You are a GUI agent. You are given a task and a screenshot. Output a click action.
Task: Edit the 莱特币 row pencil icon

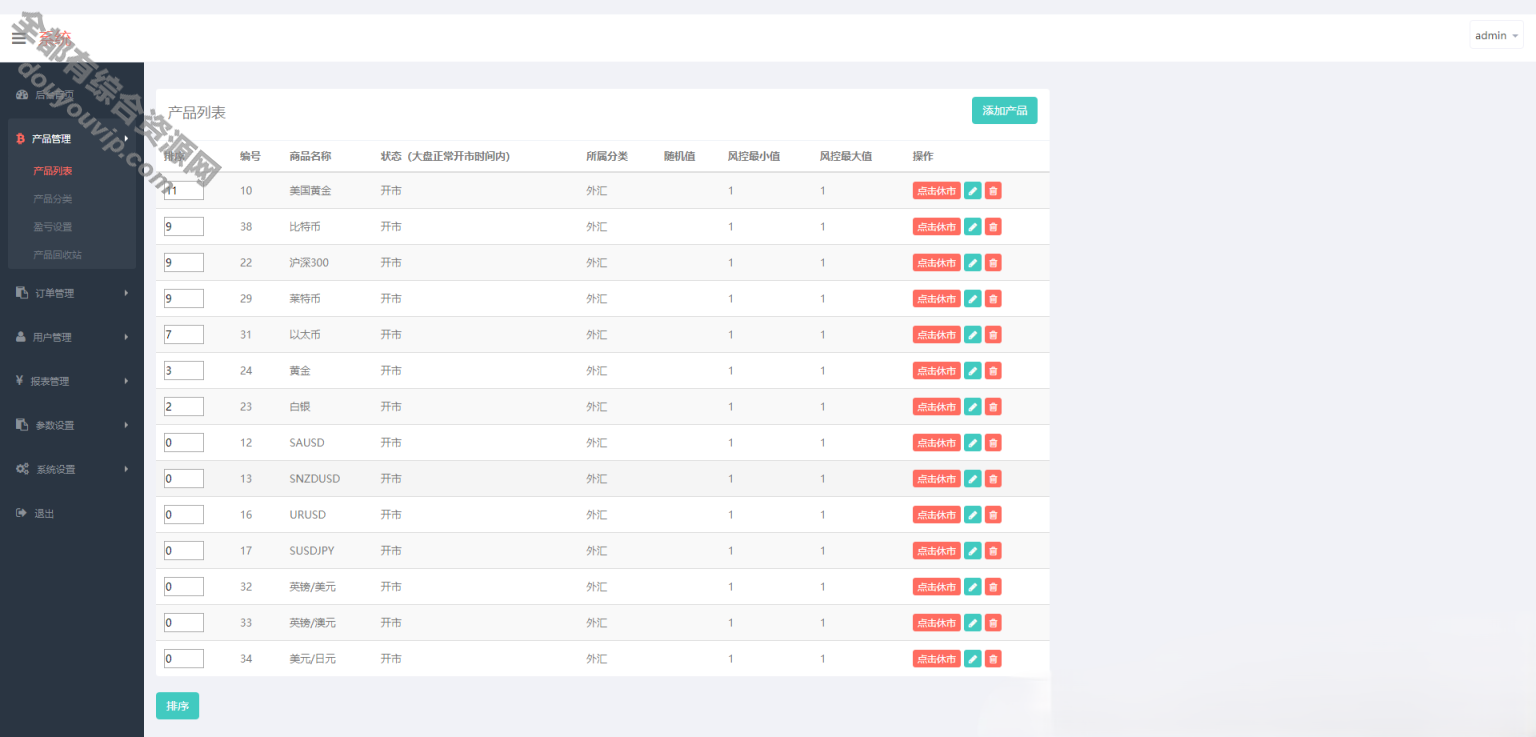[972, 299]
